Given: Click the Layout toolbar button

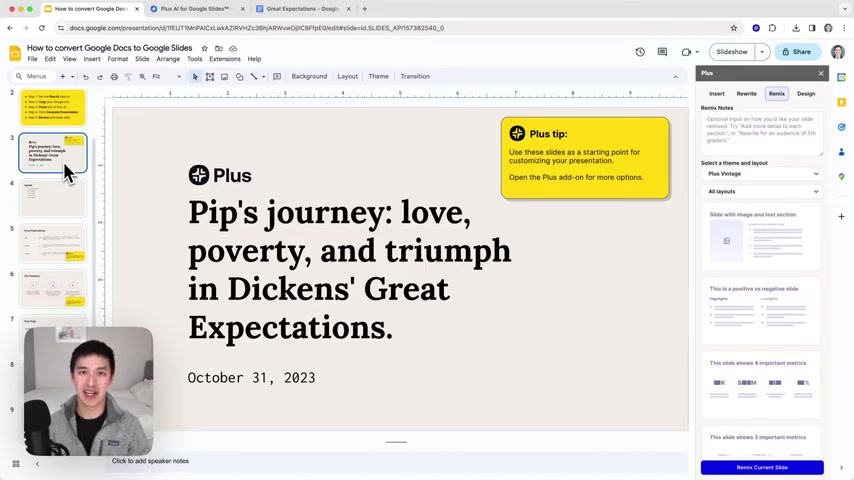Looking at the screenshot, I should (347, 77).
